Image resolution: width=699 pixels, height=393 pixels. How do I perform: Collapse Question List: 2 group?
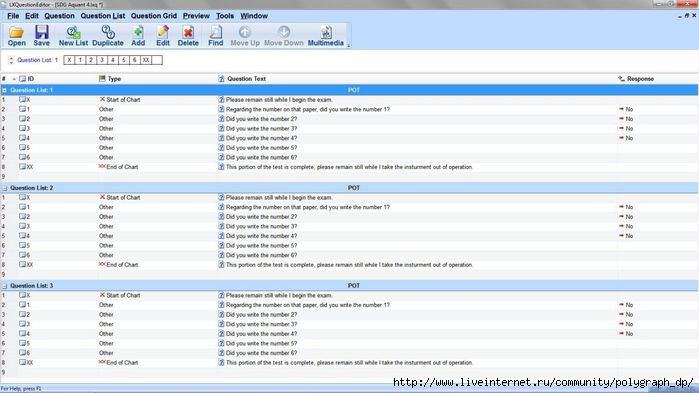4,188
